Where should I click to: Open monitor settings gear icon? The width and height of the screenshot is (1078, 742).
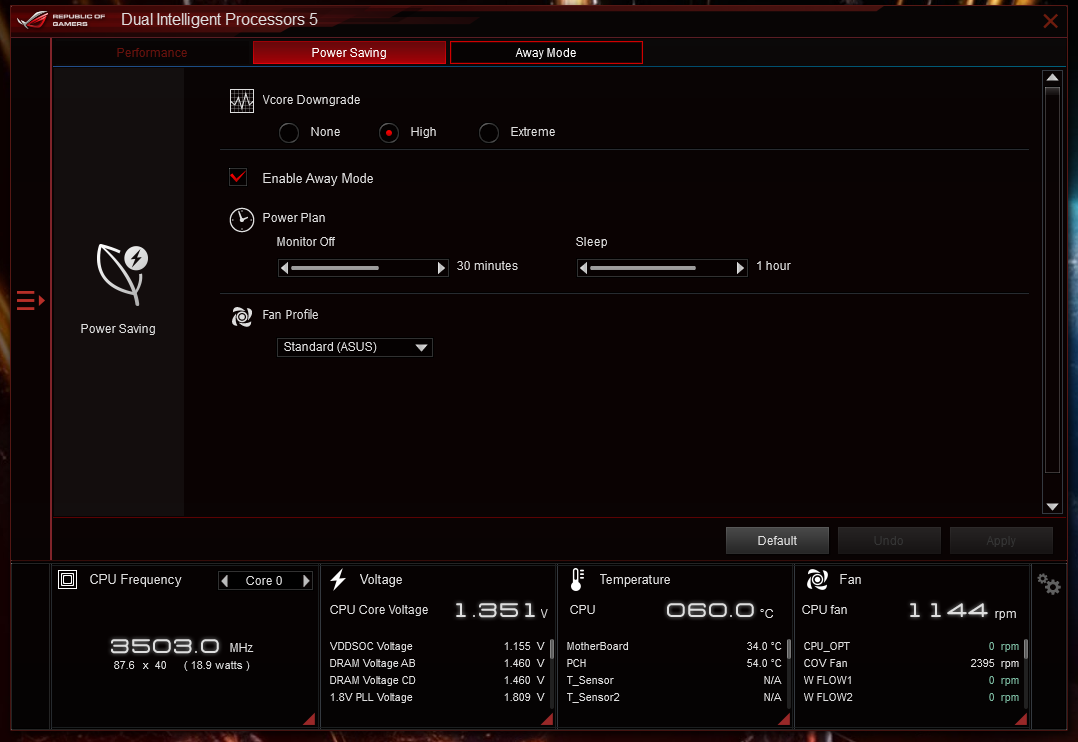[1049, 585]
